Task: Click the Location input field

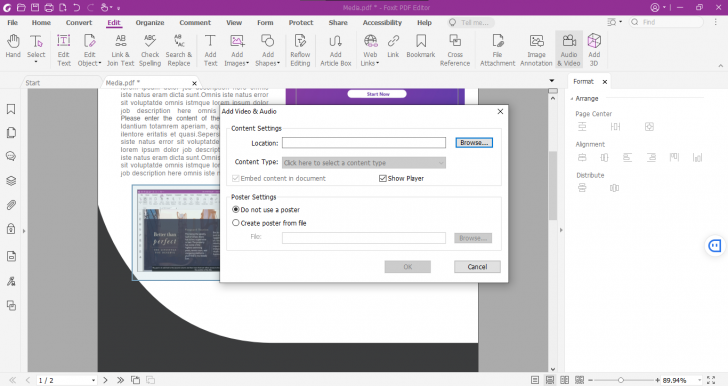Action: click(x=364, y=143)
